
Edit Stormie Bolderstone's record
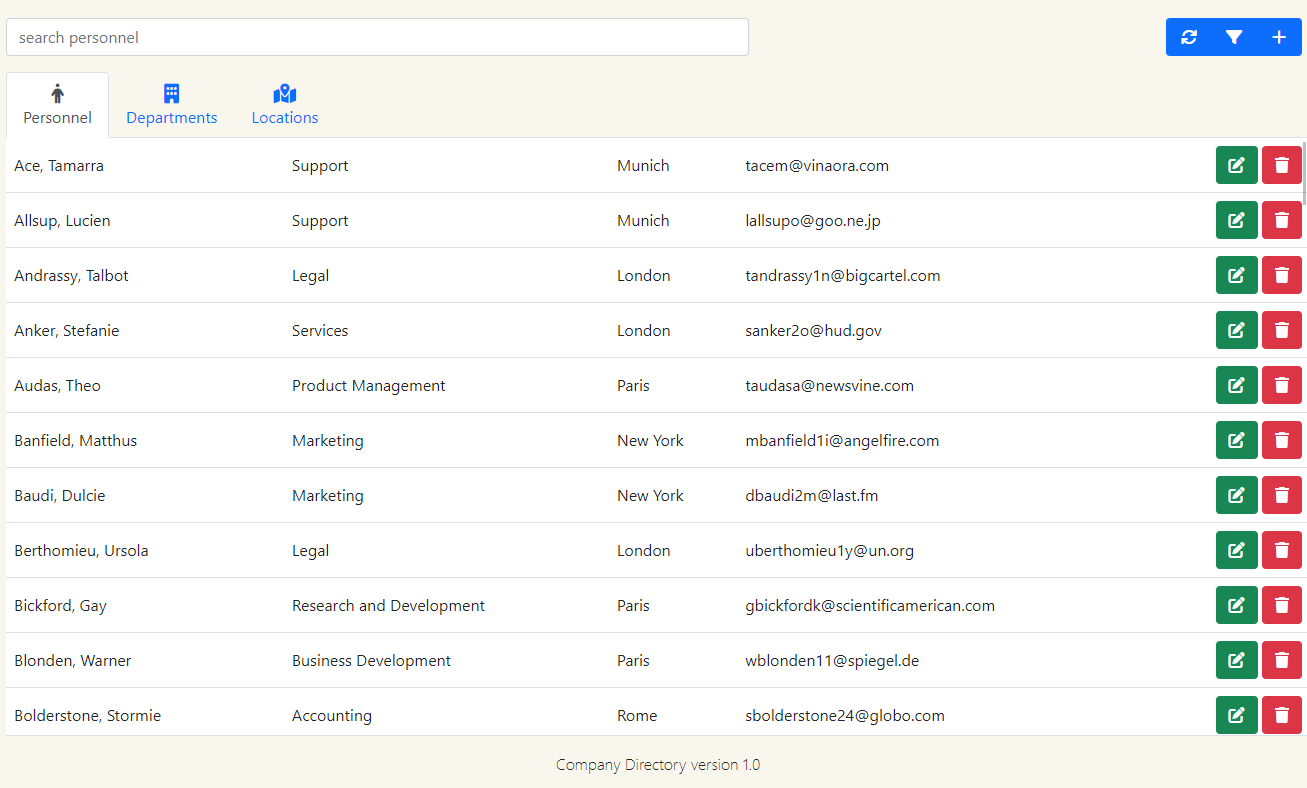(x=1236, y=715)
